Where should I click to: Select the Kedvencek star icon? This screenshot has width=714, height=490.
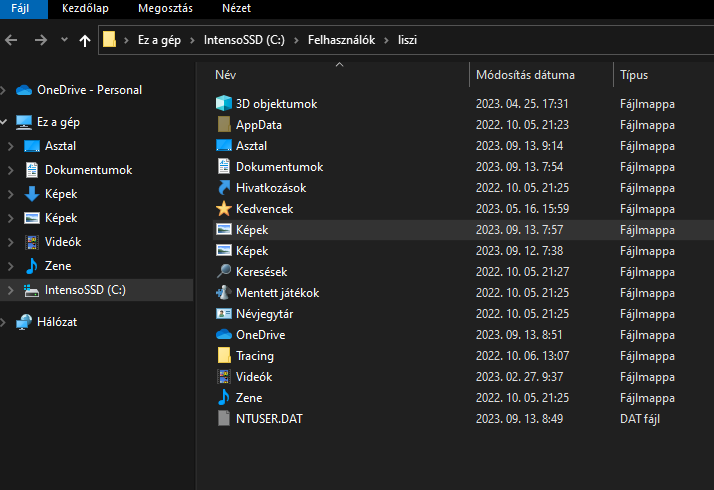pos(224,209)
